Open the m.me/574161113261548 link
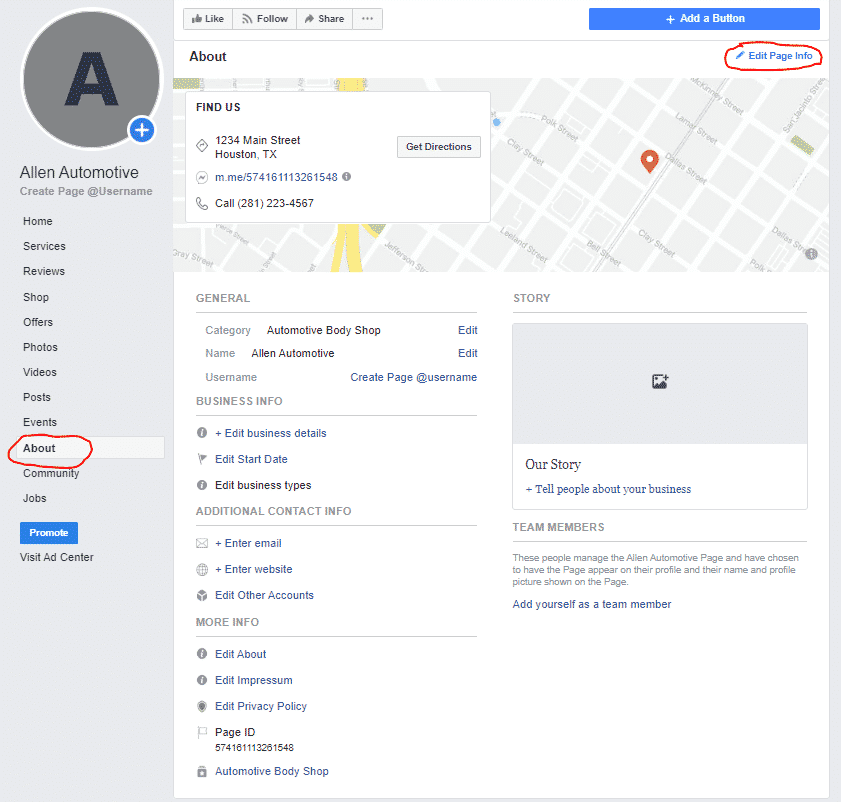841x802 pixels. (276, 177)
